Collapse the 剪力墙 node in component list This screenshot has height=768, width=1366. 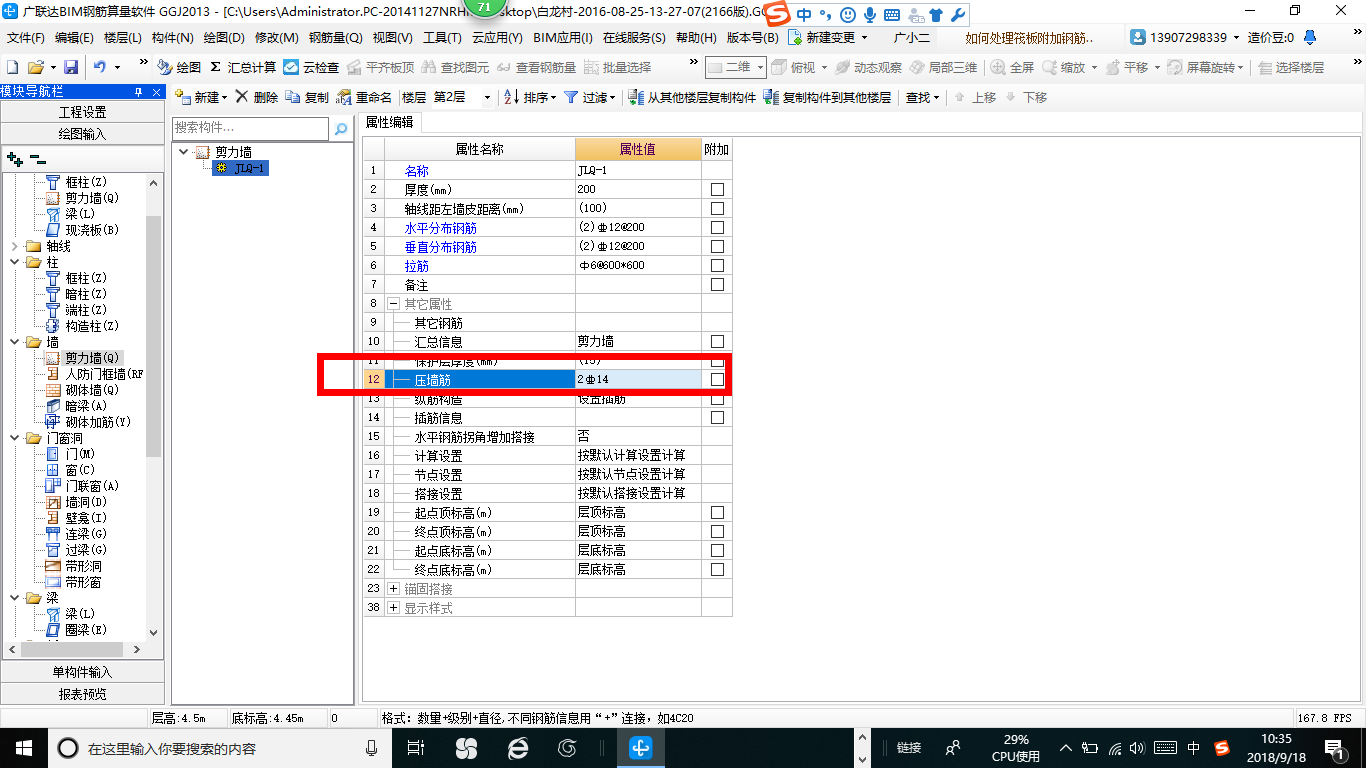click(183, 152)
